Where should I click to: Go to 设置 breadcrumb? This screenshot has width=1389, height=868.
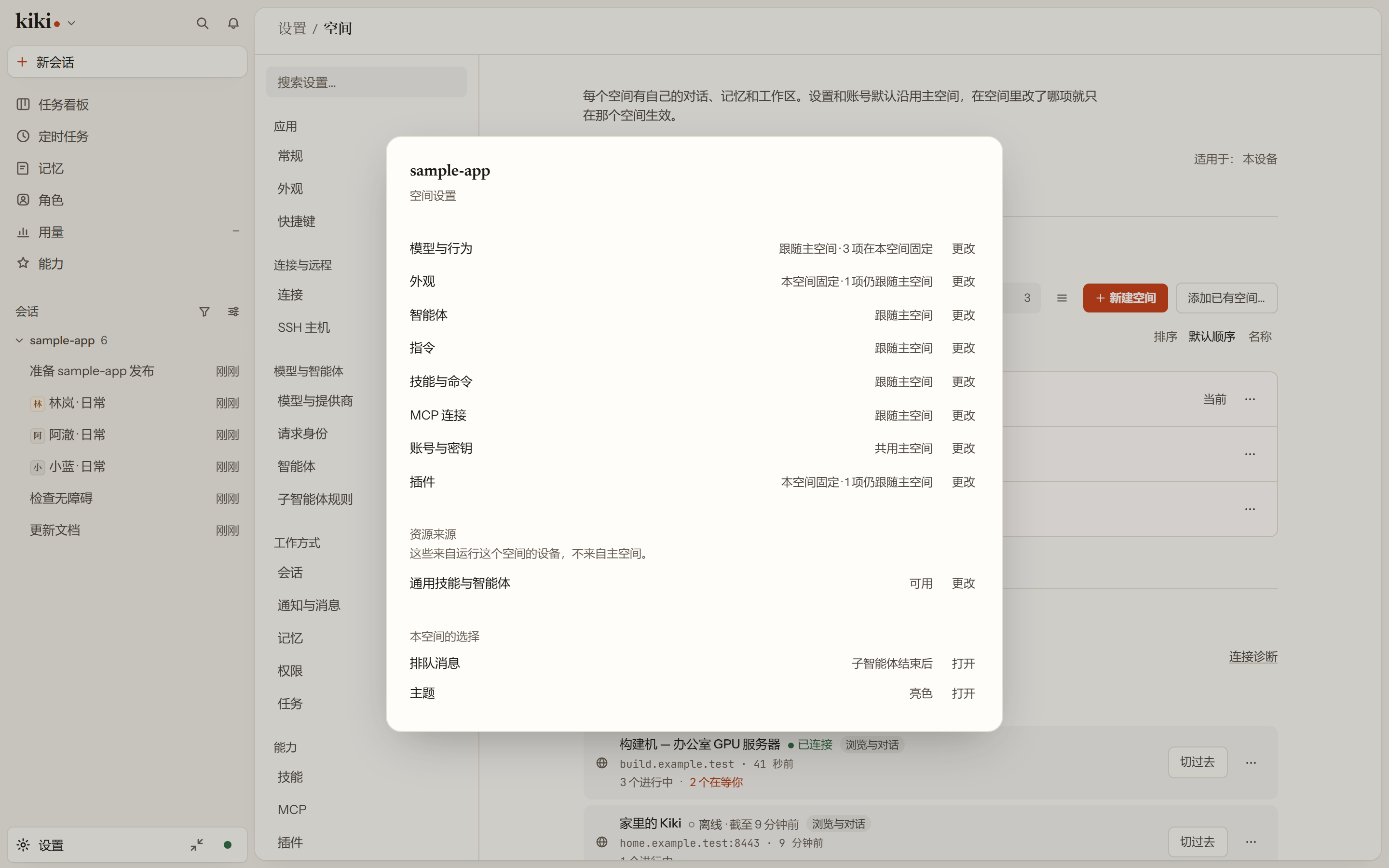point(292,28)
